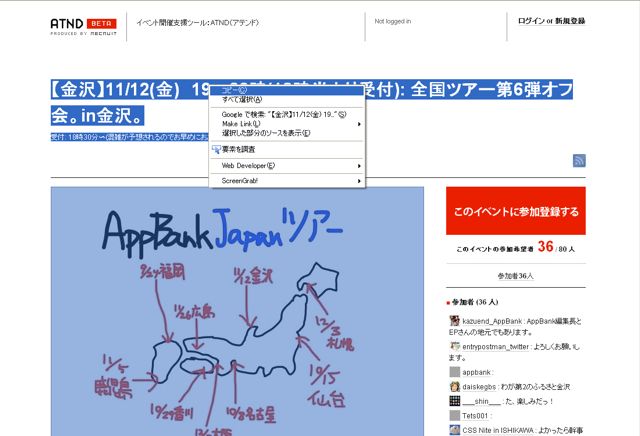Click このイベントに参加登録する red button
Image resolution: width=640 pixels, height=436 pixels.
516,211
